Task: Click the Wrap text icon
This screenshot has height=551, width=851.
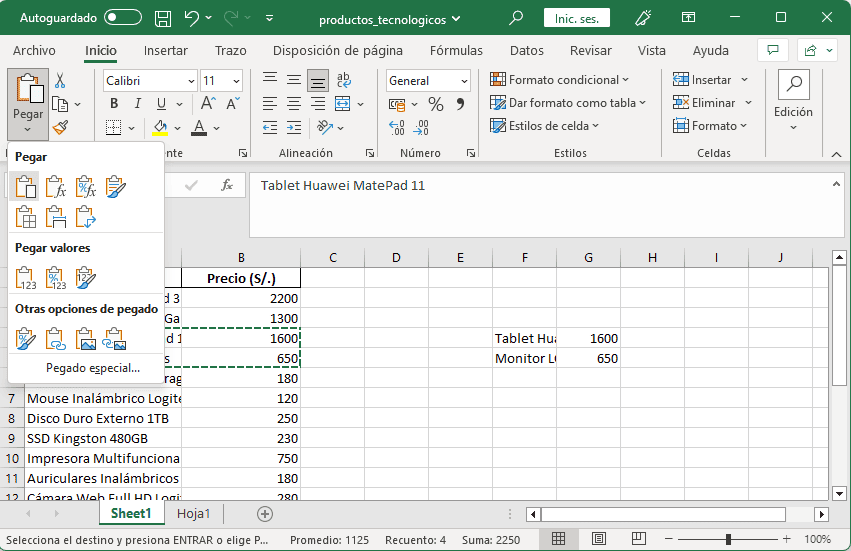Action: click(344, 80)
